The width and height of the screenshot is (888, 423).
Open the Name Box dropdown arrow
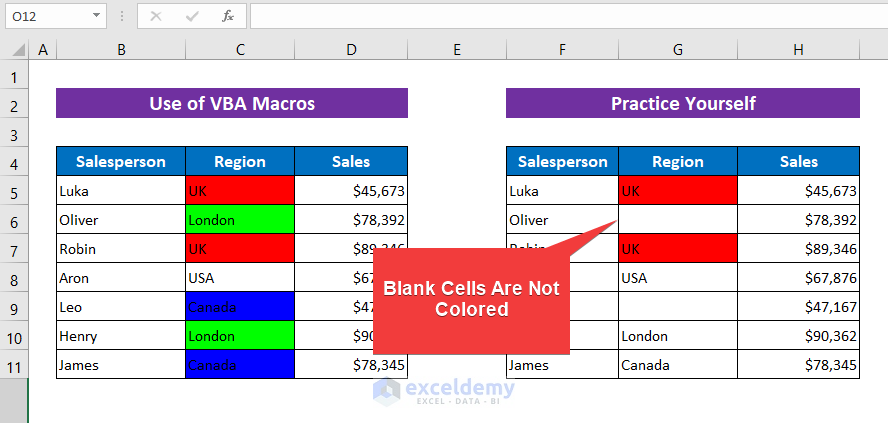point(96,16)
